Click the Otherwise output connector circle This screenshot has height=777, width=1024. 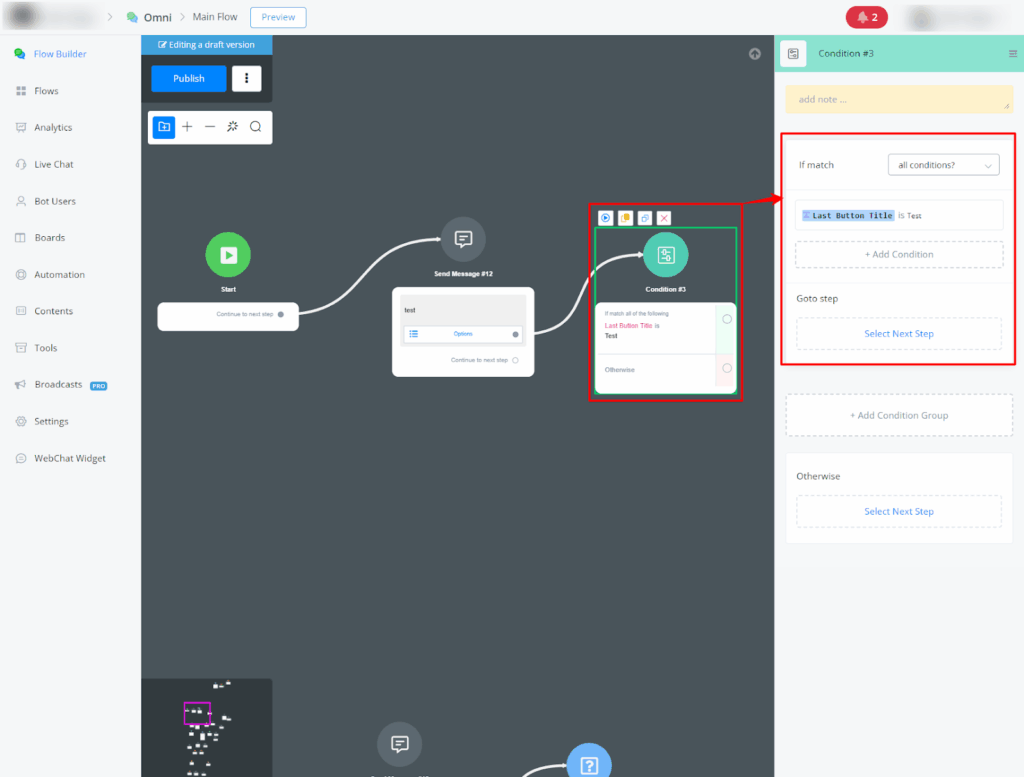727,369
